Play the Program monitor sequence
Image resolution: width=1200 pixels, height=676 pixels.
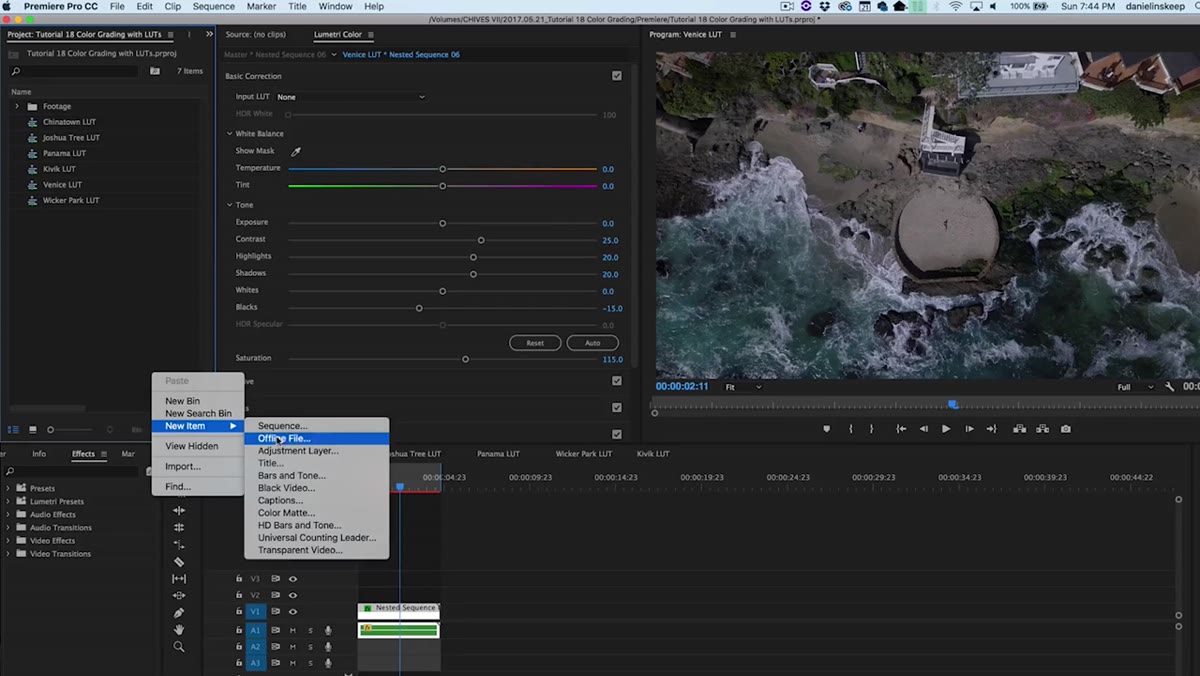point(946,429)
